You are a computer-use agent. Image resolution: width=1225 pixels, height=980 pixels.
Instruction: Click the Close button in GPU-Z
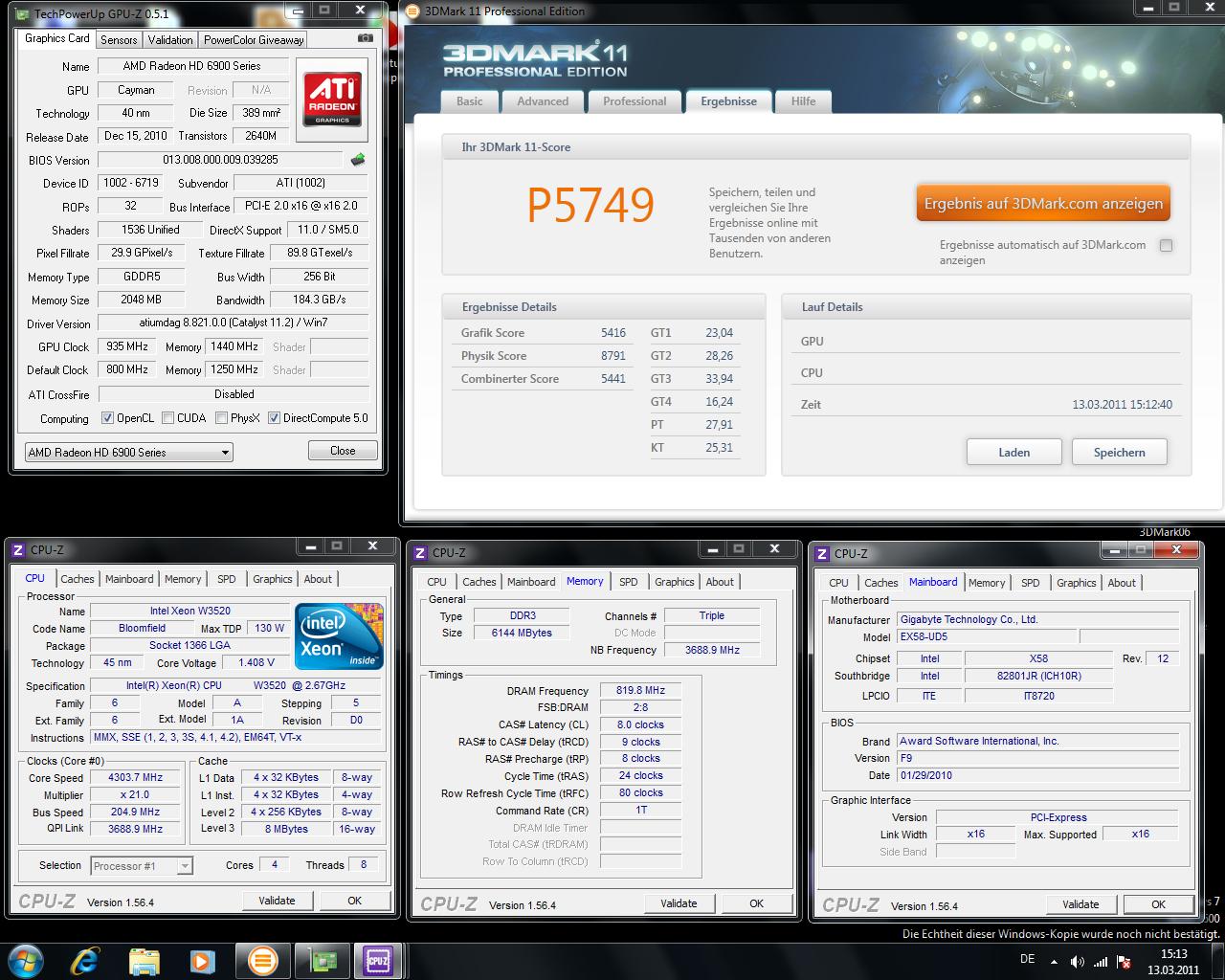343,451
